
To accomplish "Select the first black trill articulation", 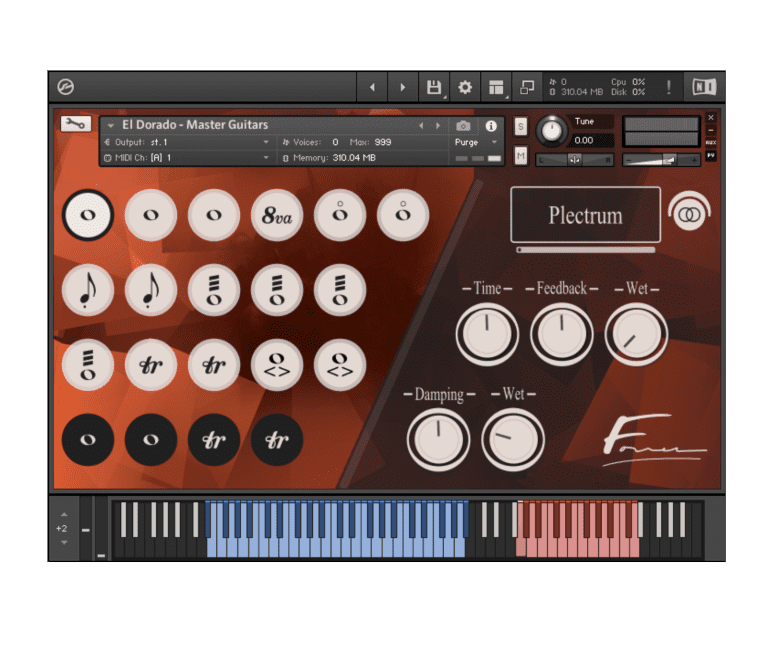I will [x=214, y=440].
